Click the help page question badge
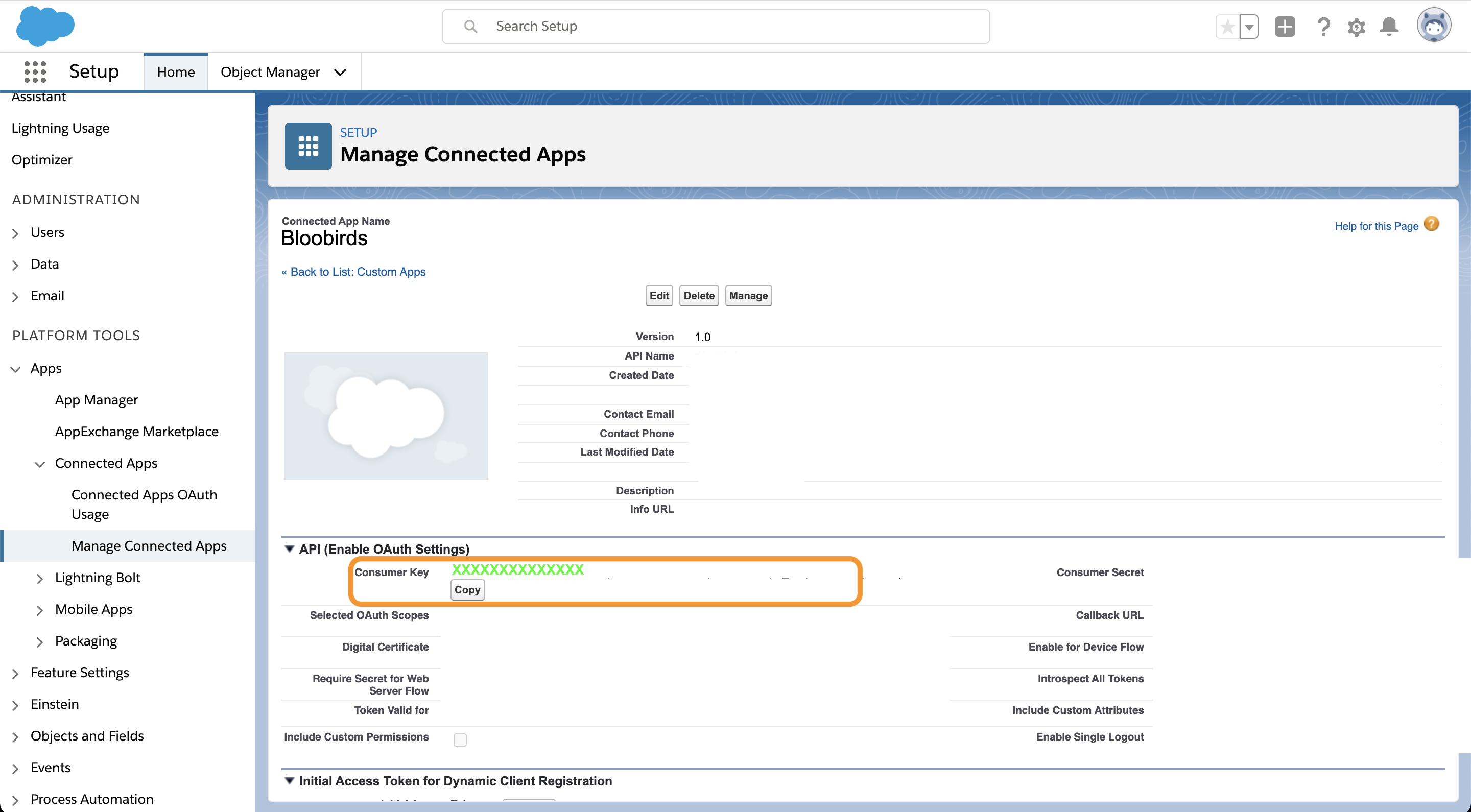 coord(1431,224)
